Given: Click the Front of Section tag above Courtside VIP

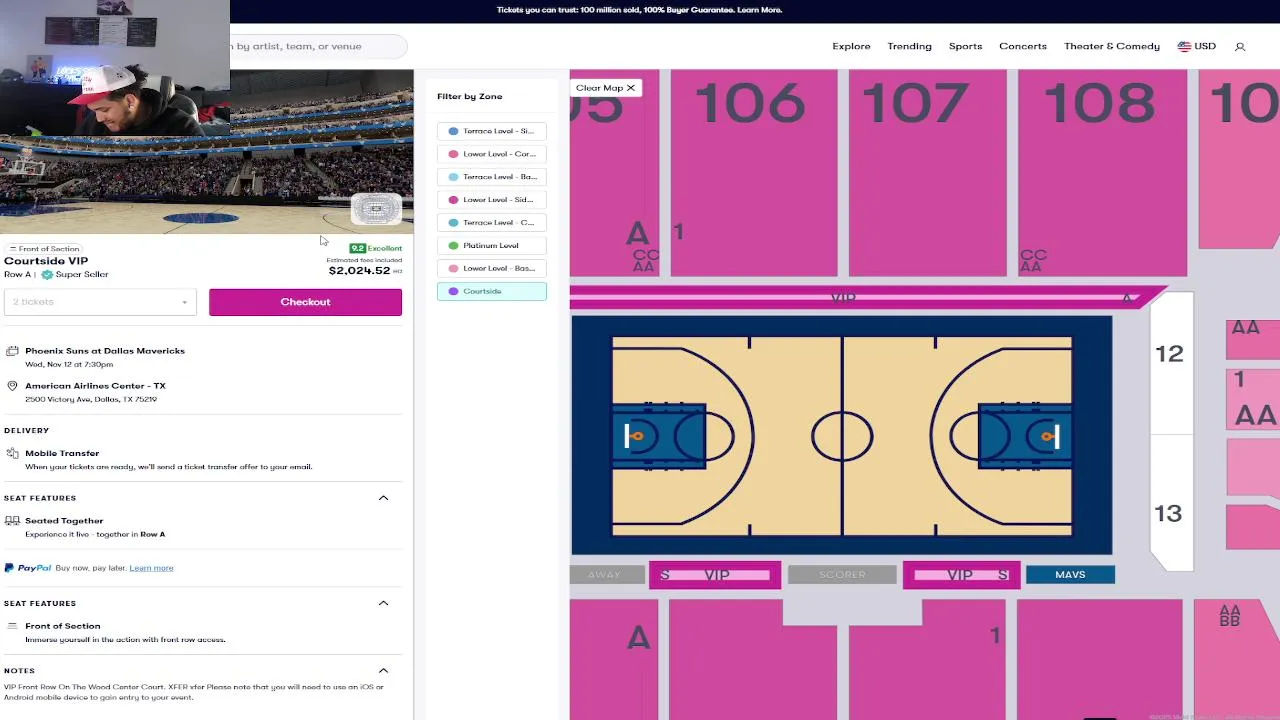Looking at the screenshot, I should [44, 249].
